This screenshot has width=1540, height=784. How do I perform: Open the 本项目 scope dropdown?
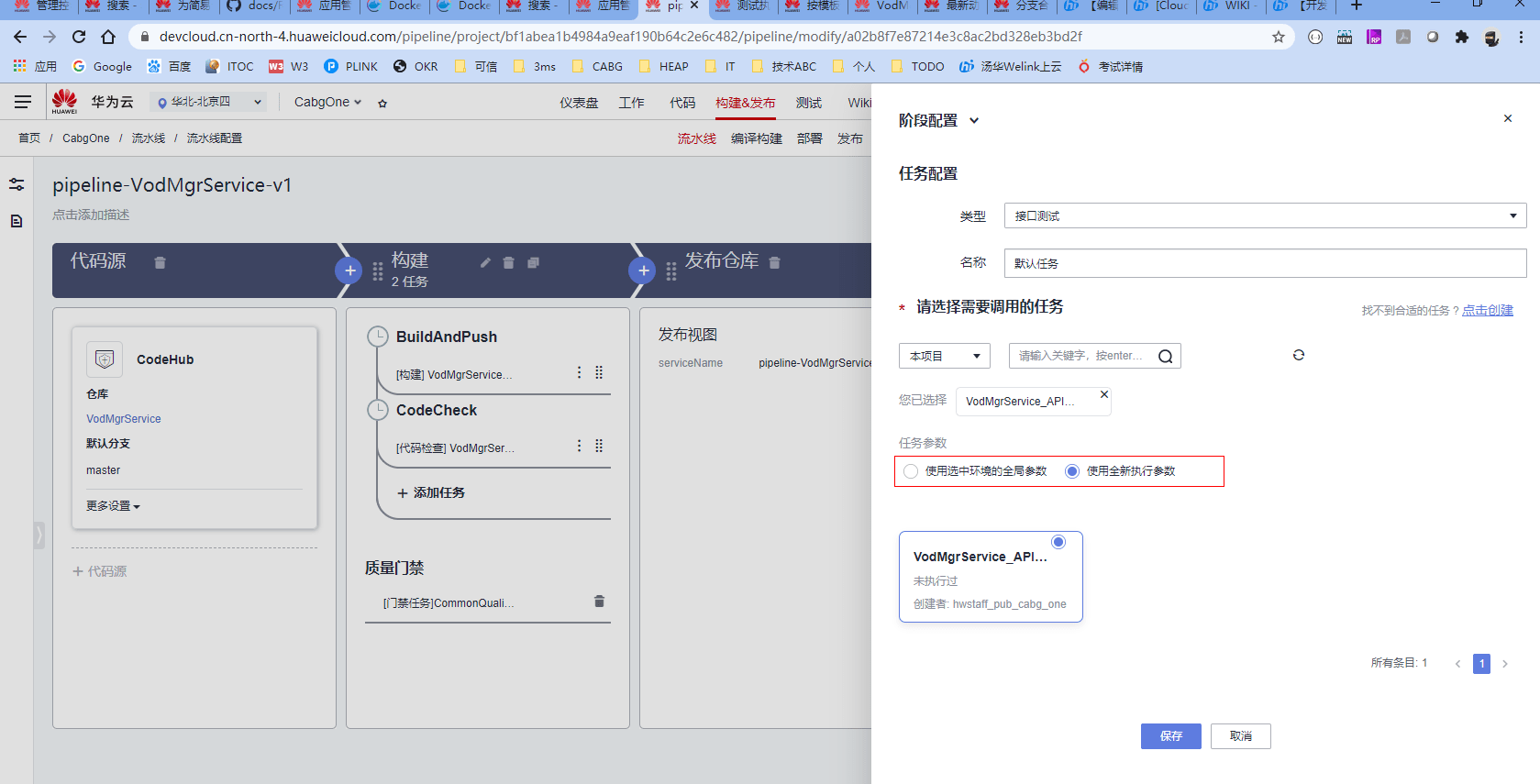click(945, 356)
